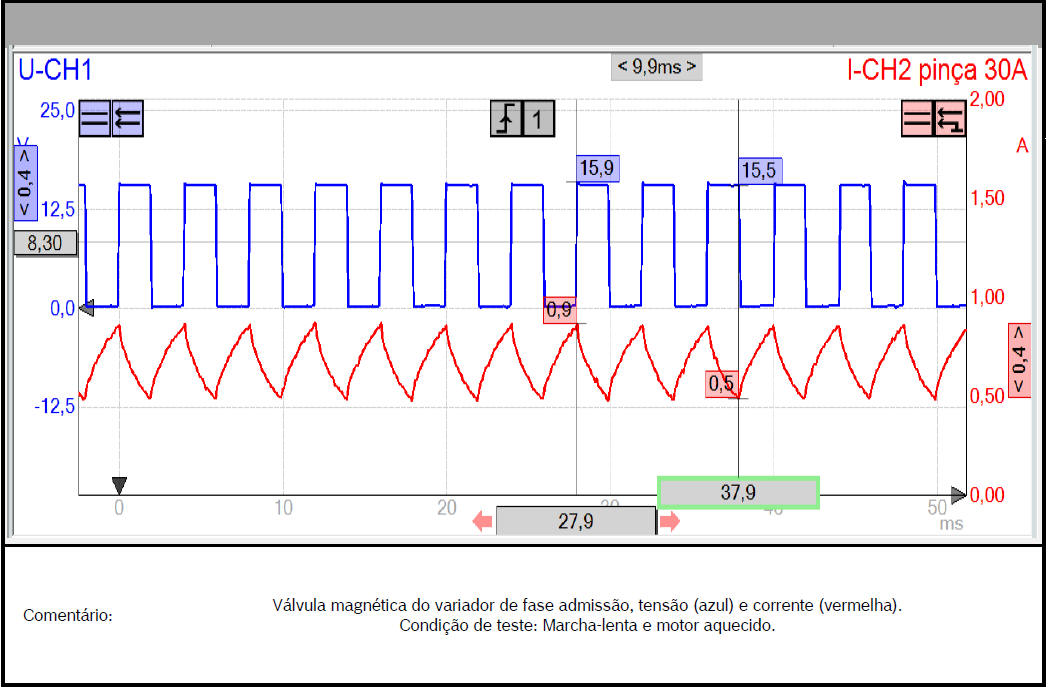The image size is (1051, 687).
Task: Click the 9,9ms cursor difference label
Action: pos(655,68)
